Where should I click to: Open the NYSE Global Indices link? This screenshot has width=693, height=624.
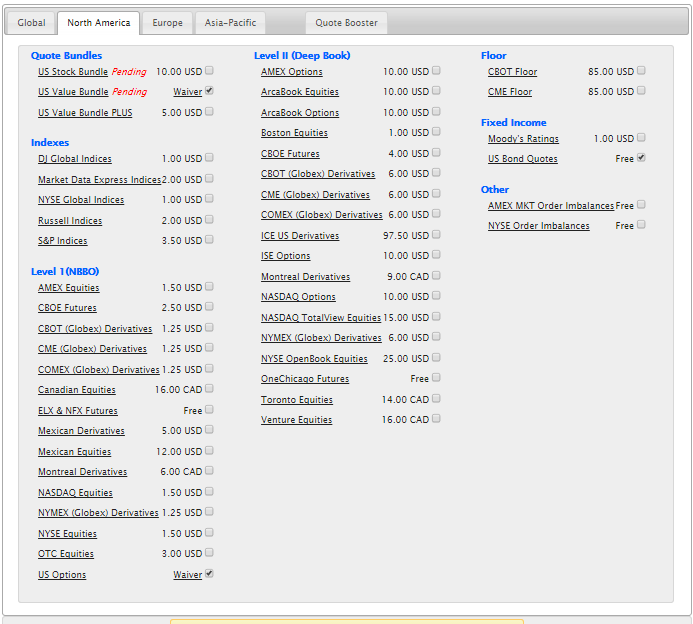[x=81, y=200]
